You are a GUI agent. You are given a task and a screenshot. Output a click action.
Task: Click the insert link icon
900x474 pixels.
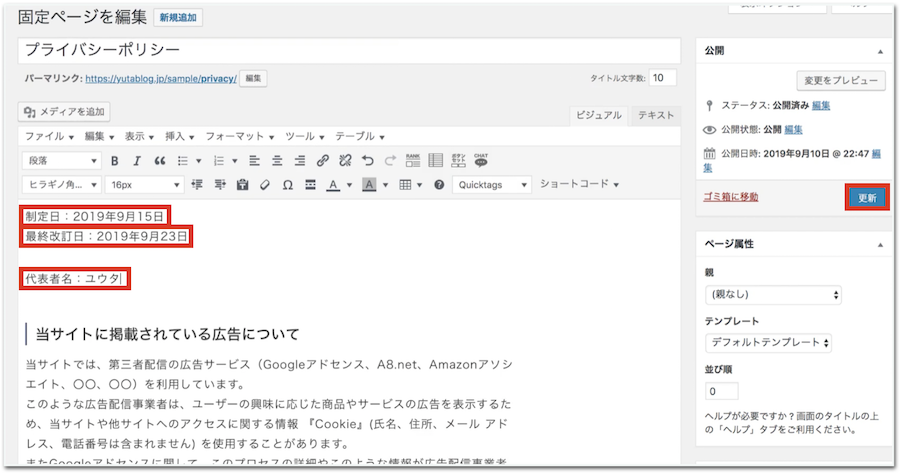pos(322,161)
